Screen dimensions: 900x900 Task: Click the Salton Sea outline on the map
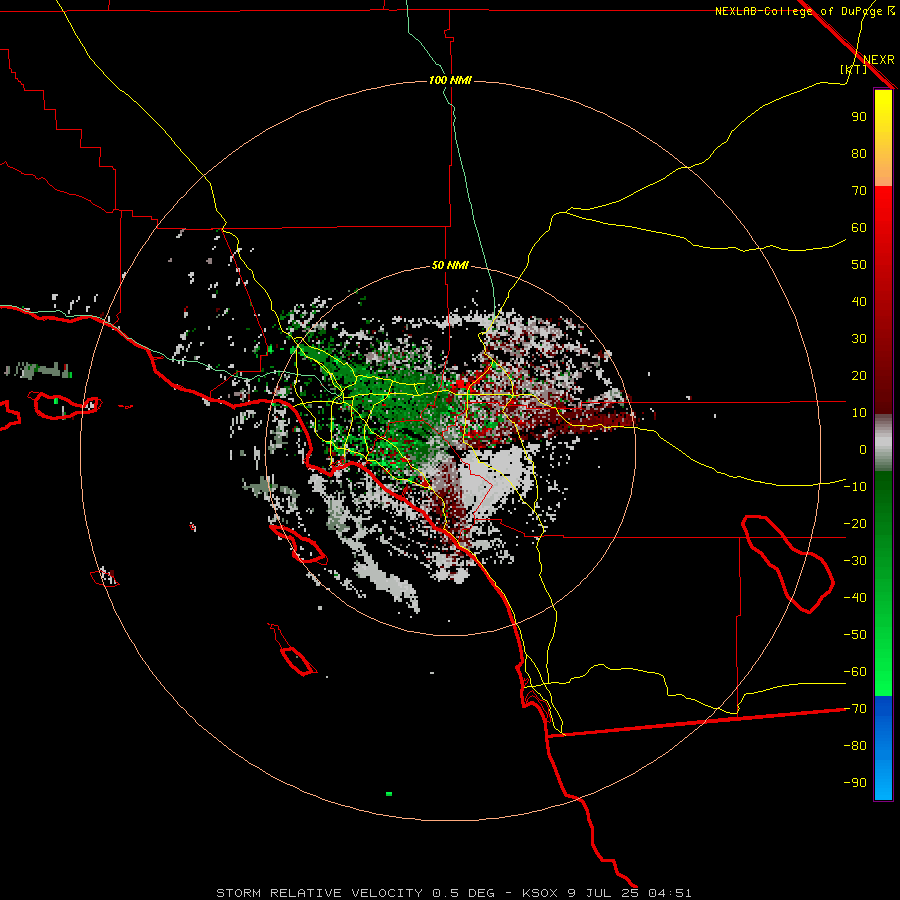click(x=788, y=564)
